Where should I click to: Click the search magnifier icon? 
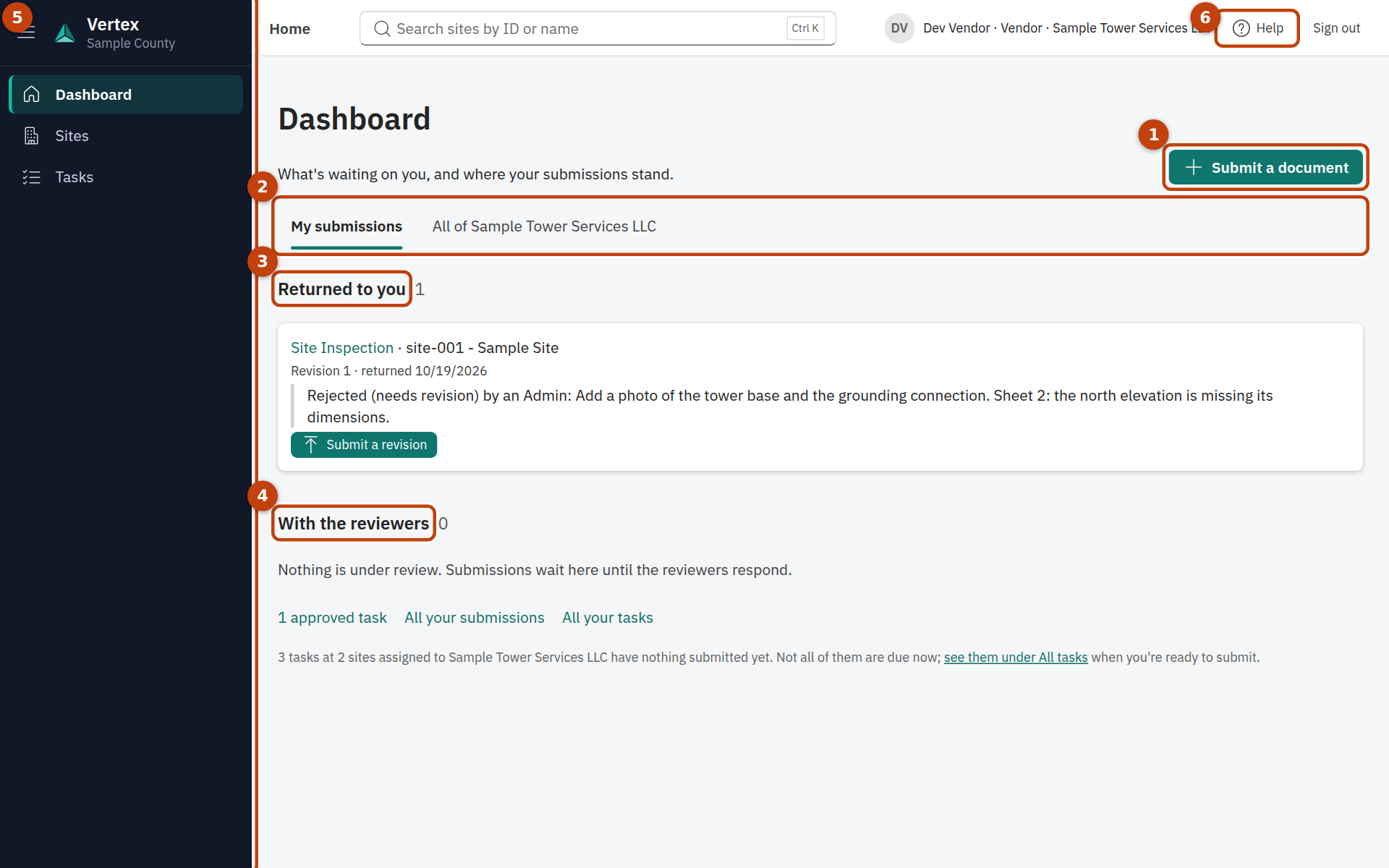tap(382, 29)
